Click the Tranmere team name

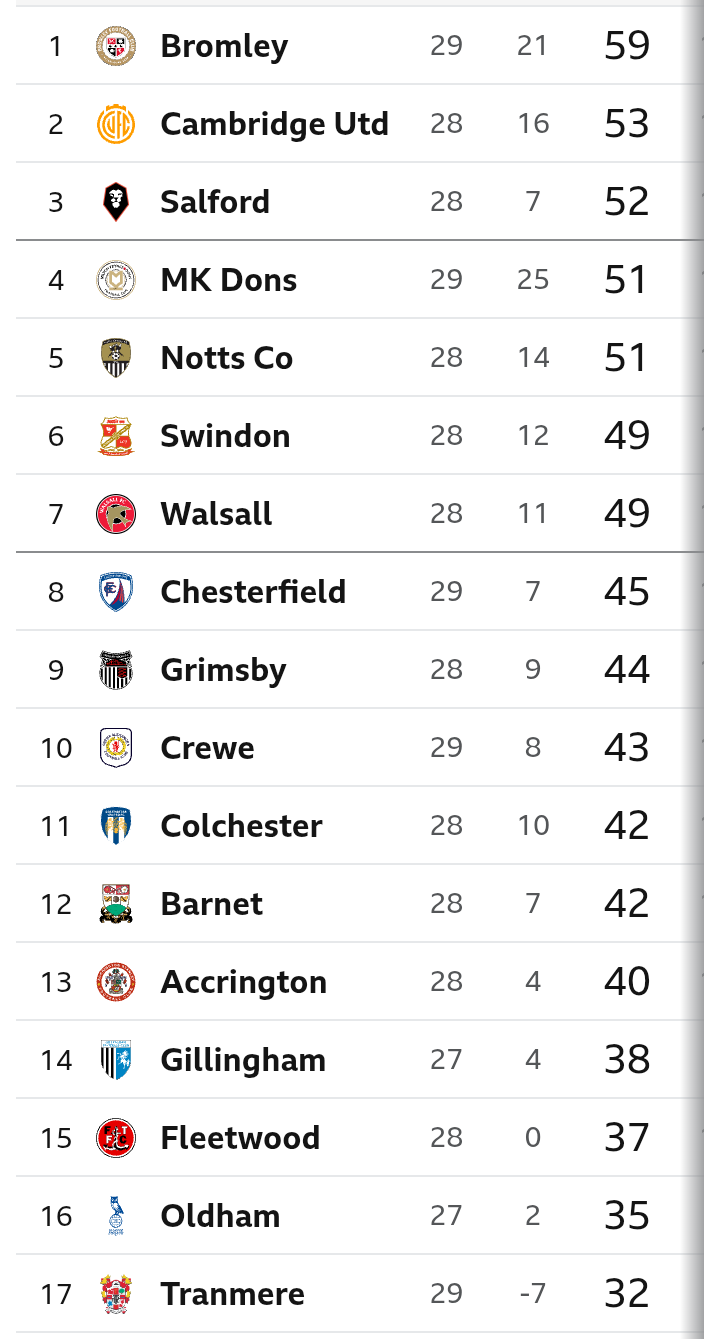pyautogui.click(x=232, y=1294)
